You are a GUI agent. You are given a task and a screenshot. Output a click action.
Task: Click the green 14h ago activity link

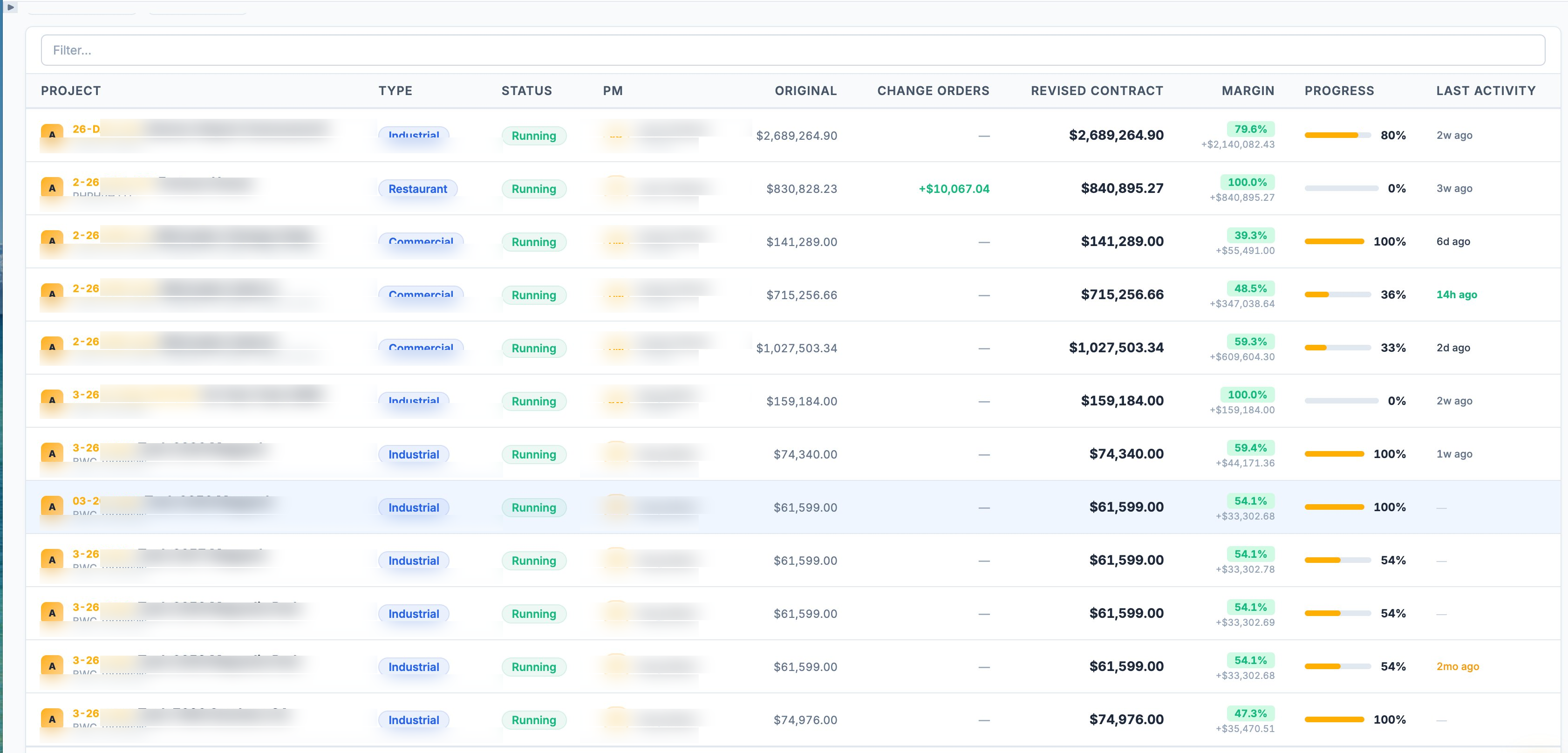pos(1457,294)
